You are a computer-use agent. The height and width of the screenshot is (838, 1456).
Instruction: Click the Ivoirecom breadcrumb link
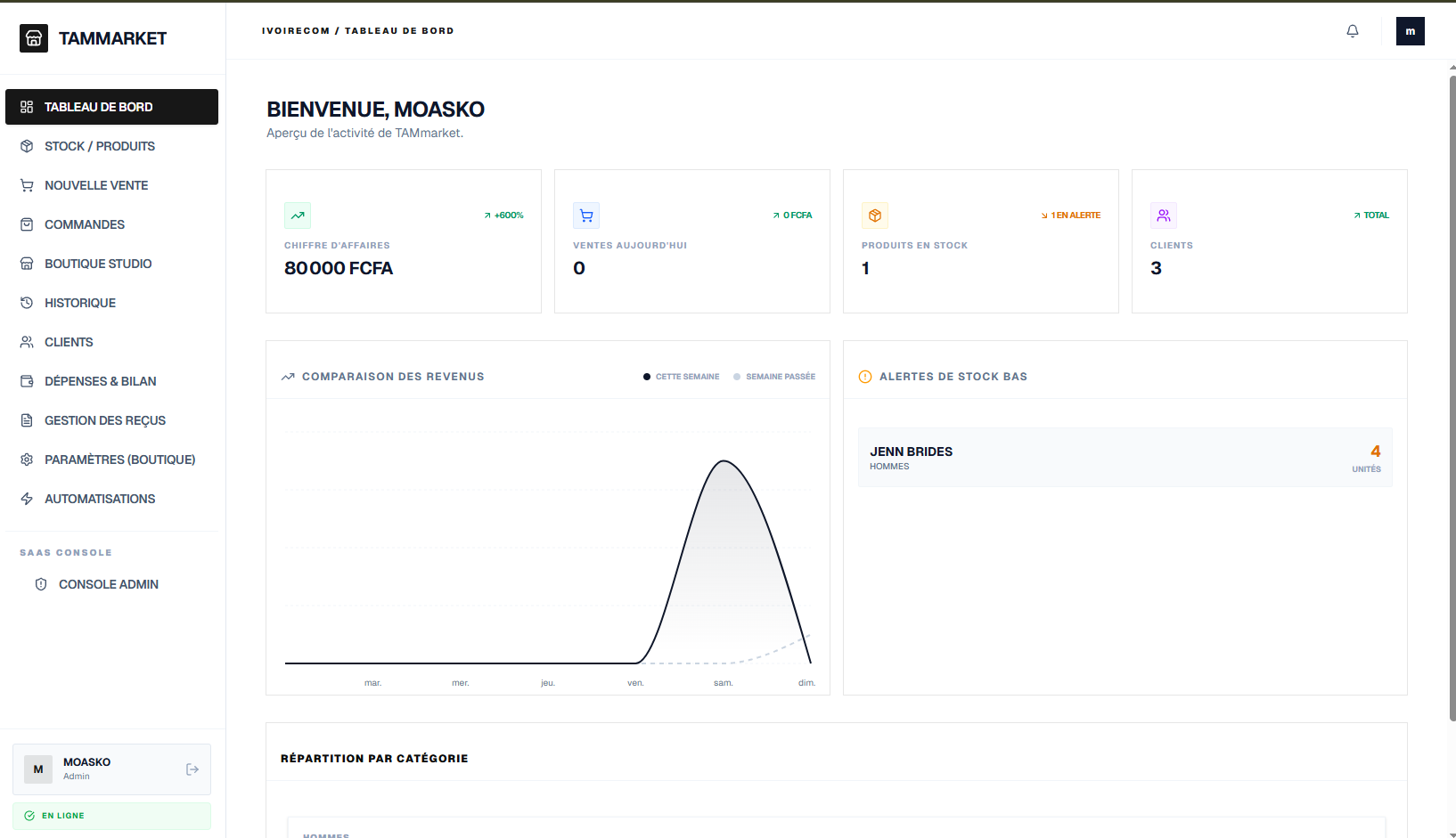tap(295, 31)
